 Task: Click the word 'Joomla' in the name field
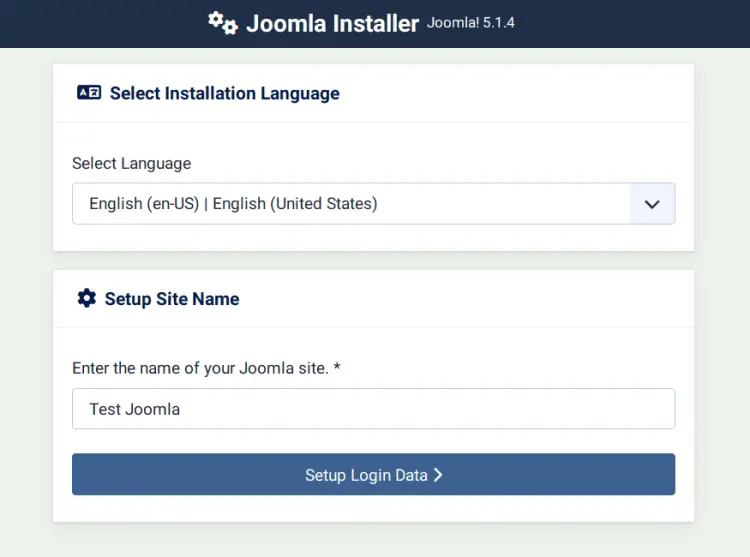point(152,409)
